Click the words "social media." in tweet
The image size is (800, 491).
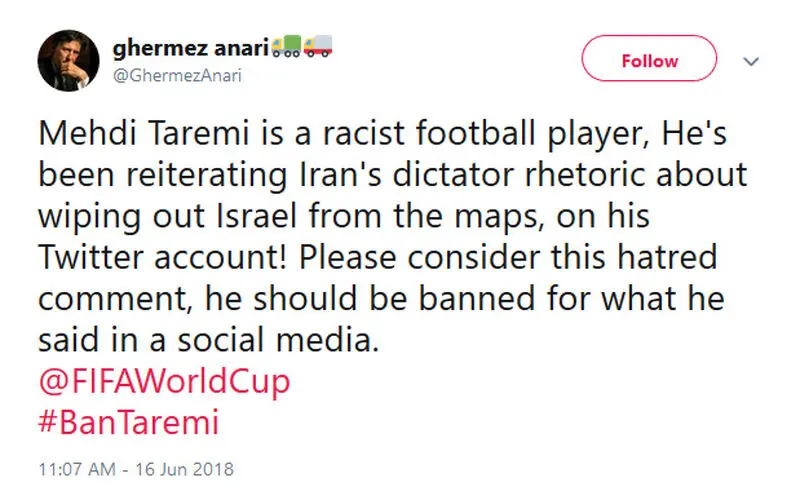tap(278, 340)
